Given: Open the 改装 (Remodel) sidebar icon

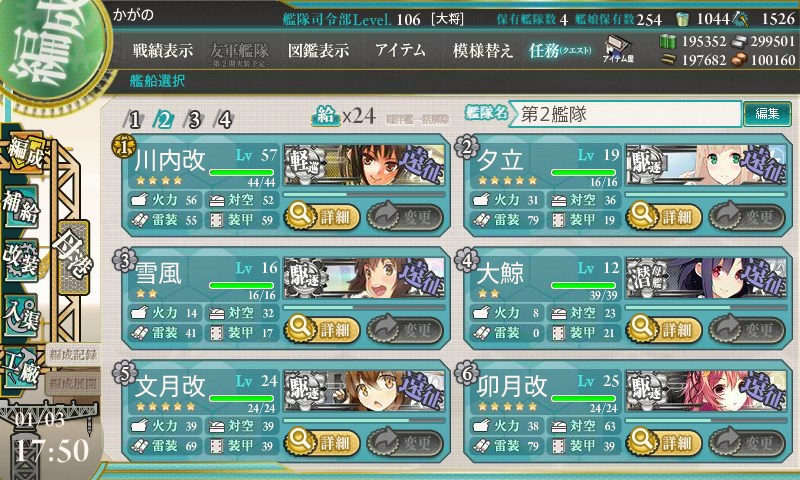Looking at the screenshot, I should pos(21,260).
